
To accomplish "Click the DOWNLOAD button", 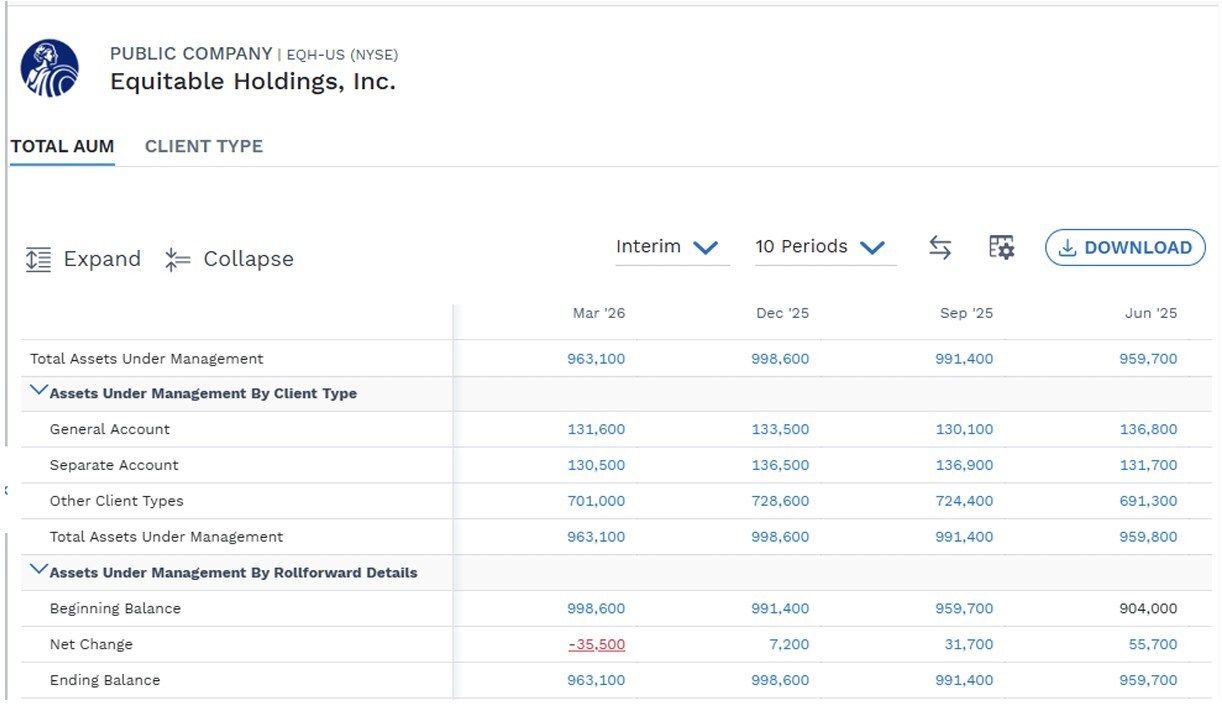I will tap(1125, 248).
